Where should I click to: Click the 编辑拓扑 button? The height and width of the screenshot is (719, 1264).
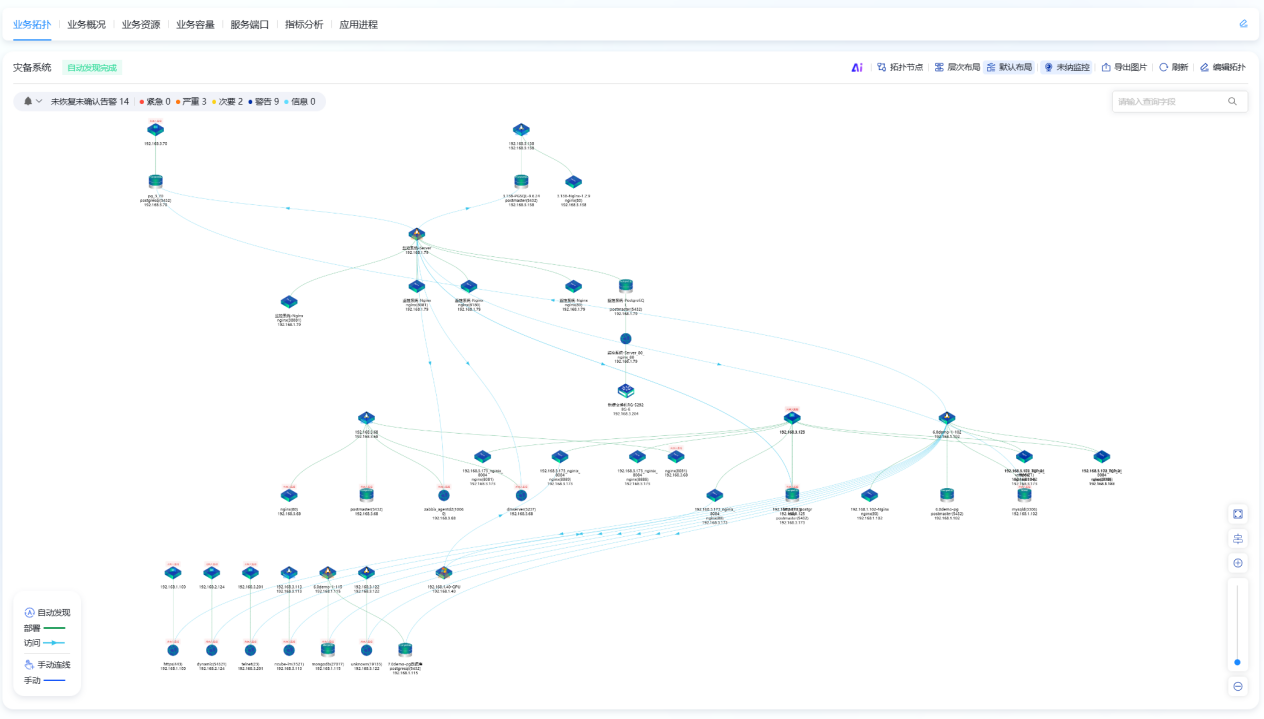pos(1223,68)
